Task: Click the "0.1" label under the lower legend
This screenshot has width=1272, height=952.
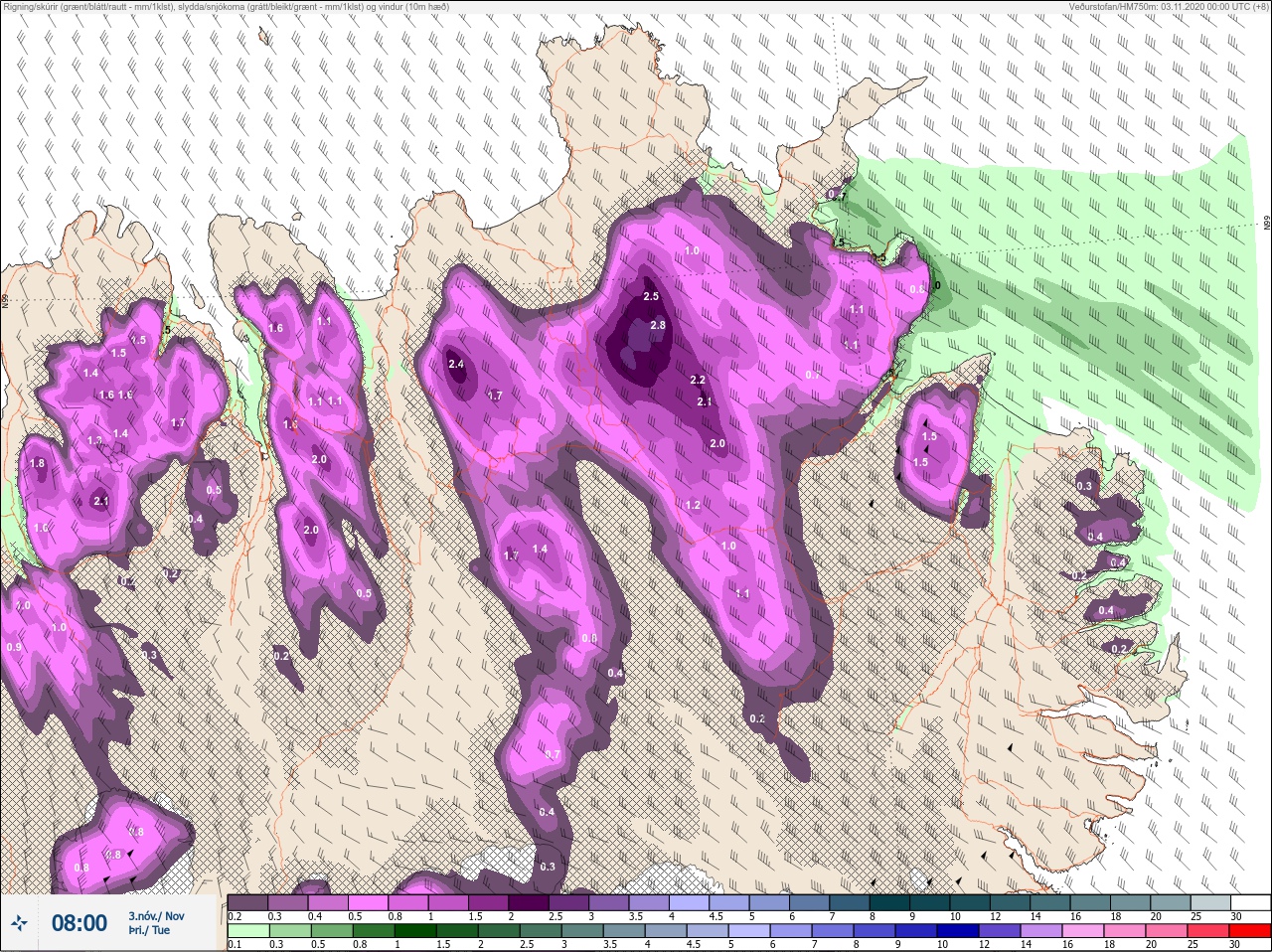Action: coord(234,944)
